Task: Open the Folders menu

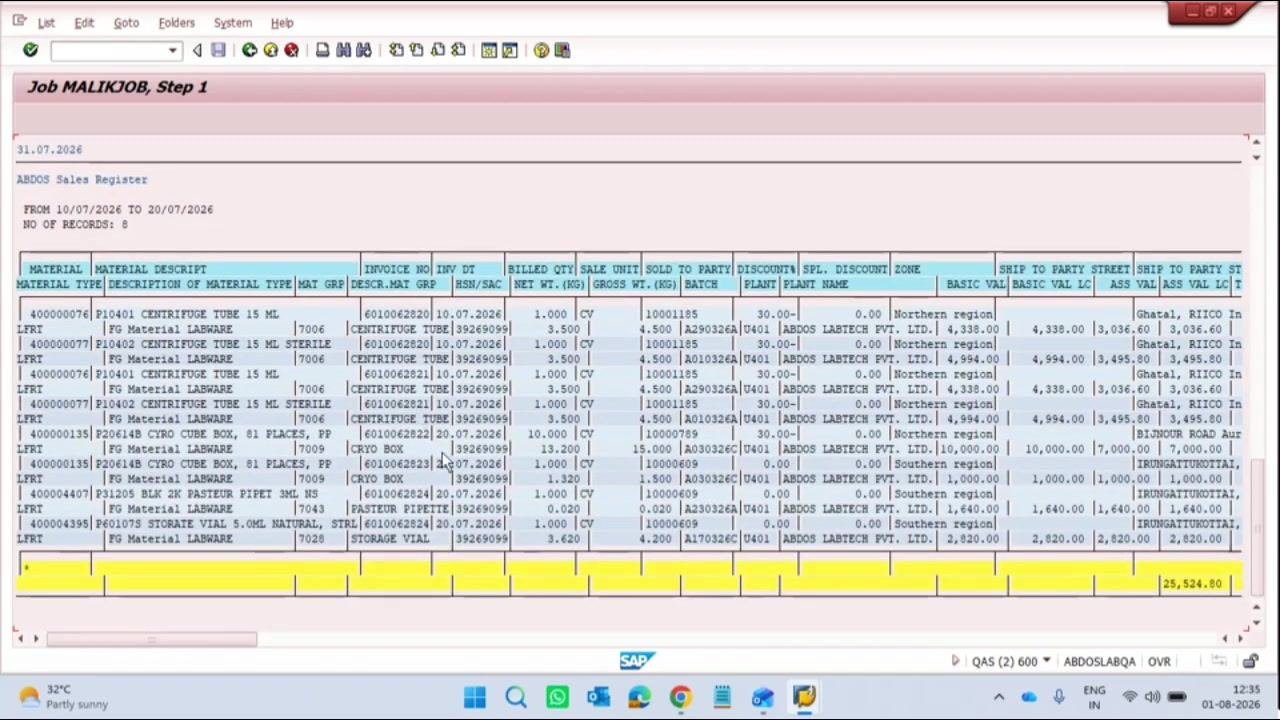Action: click(x=176, y=22)
